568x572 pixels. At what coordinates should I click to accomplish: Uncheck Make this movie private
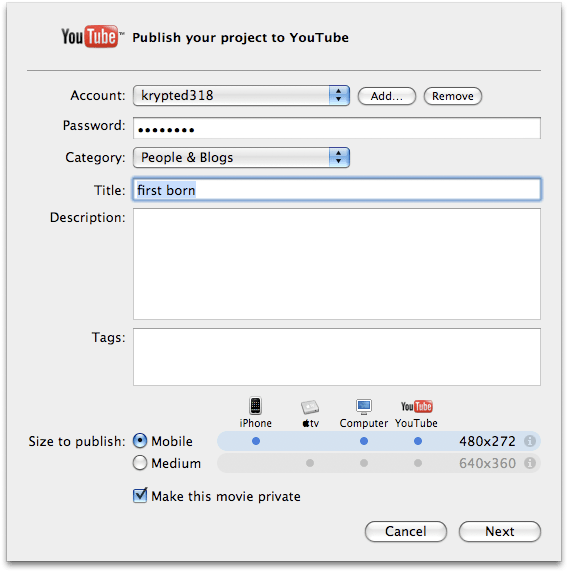[x=140, y=495]
